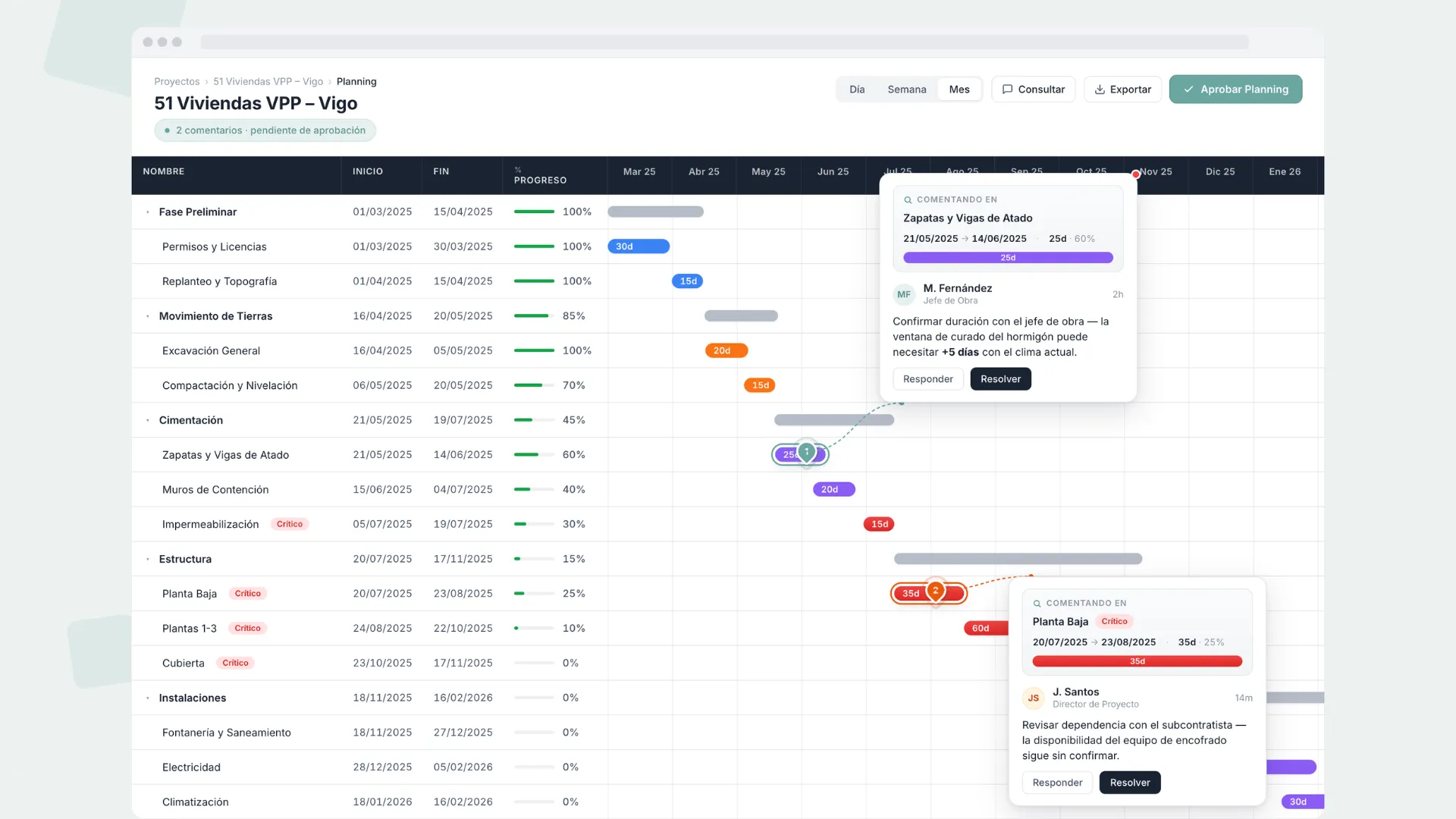Viewport: 1456px width, 819px height.
Task: Collapse the Movimiento de Tierras group
Action: (x=148, y=316)
